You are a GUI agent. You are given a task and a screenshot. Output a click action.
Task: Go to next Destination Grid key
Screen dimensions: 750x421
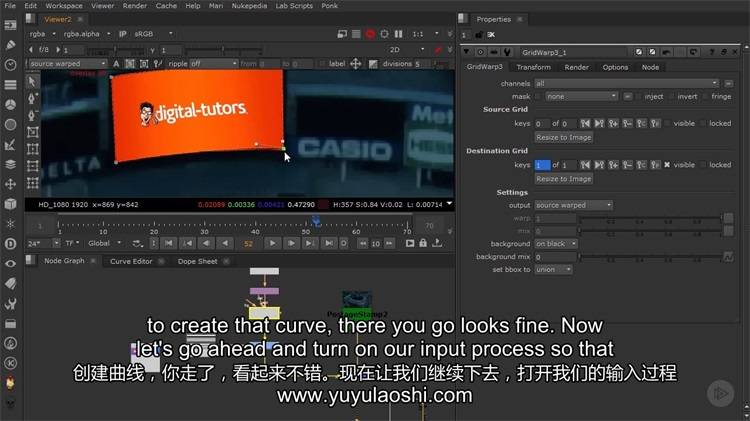(x=599, y=165)
